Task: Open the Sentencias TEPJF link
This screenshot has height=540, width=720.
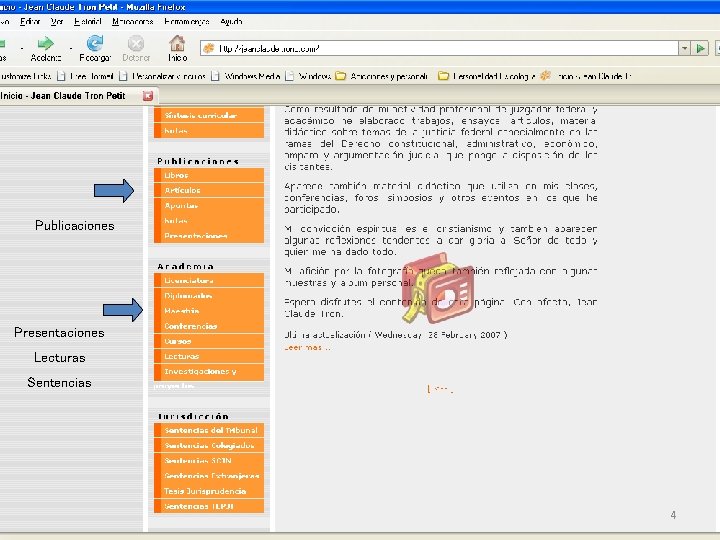Action: 209,506
